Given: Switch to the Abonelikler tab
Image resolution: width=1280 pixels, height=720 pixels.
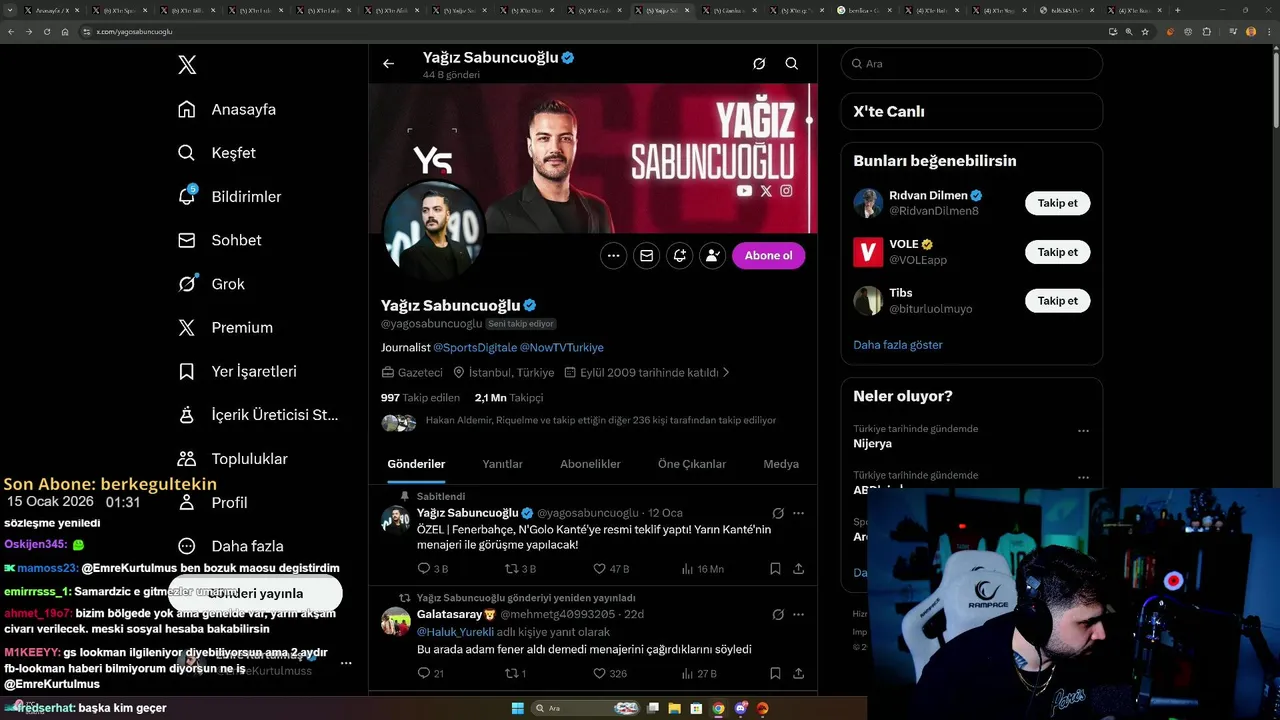Looking at the screenshot, I should tap(590, 464).
